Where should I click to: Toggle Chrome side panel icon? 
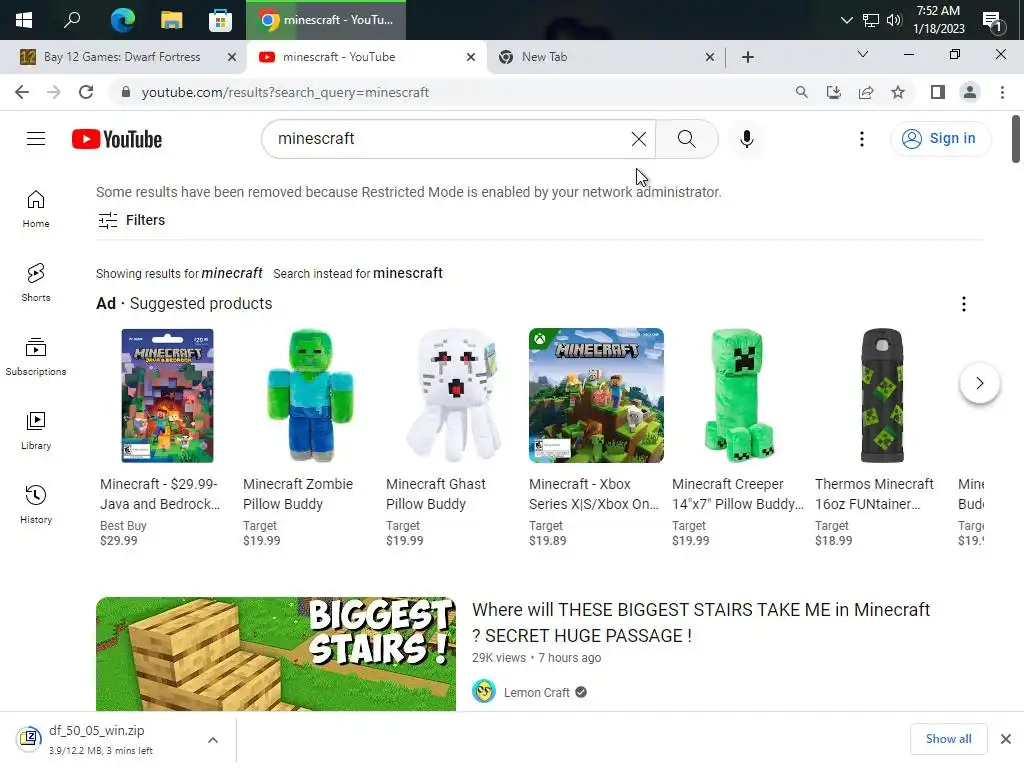pos(938,92)
